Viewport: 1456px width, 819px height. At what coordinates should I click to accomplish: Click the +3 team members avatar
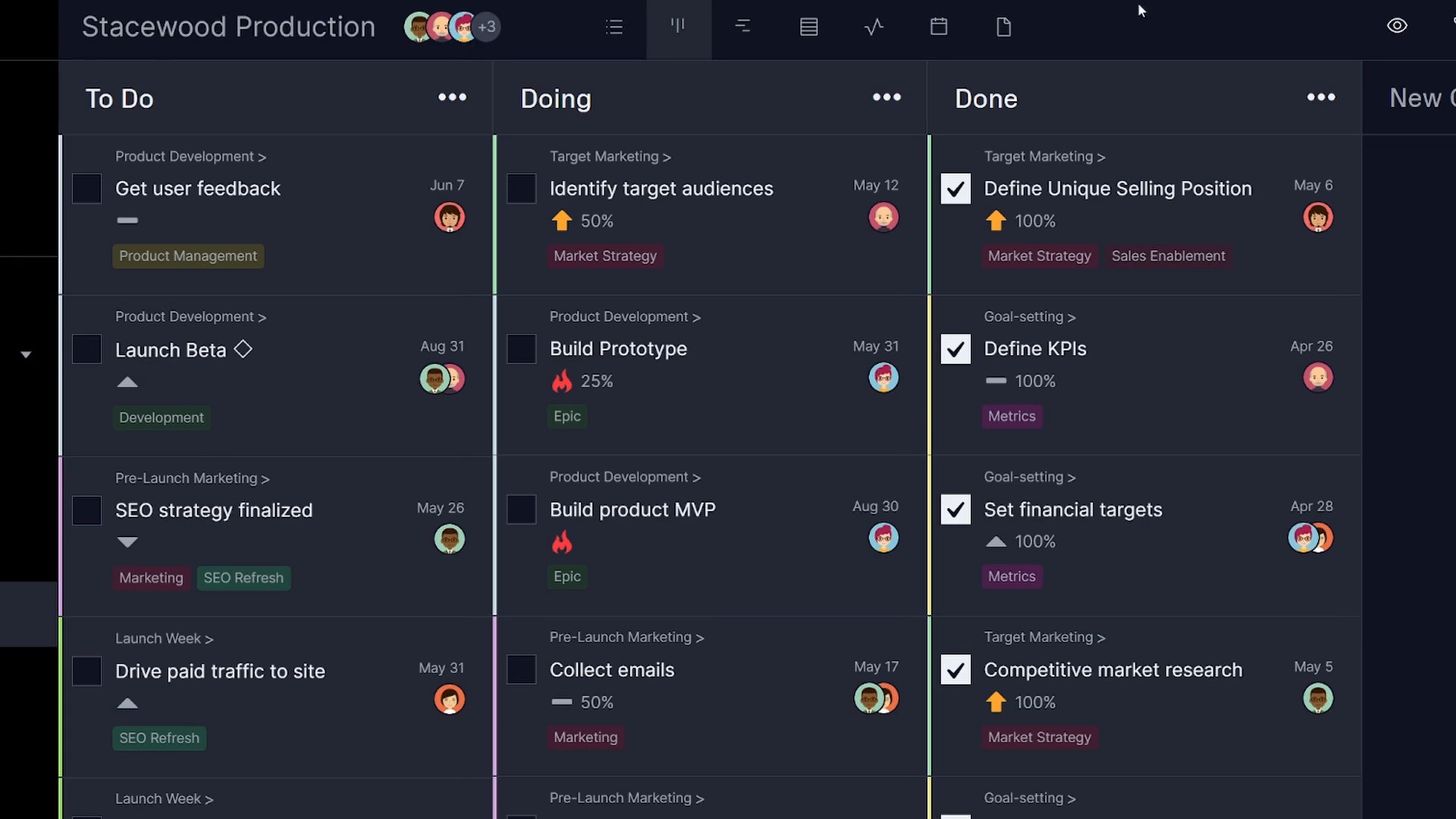[x=487, y=27]
